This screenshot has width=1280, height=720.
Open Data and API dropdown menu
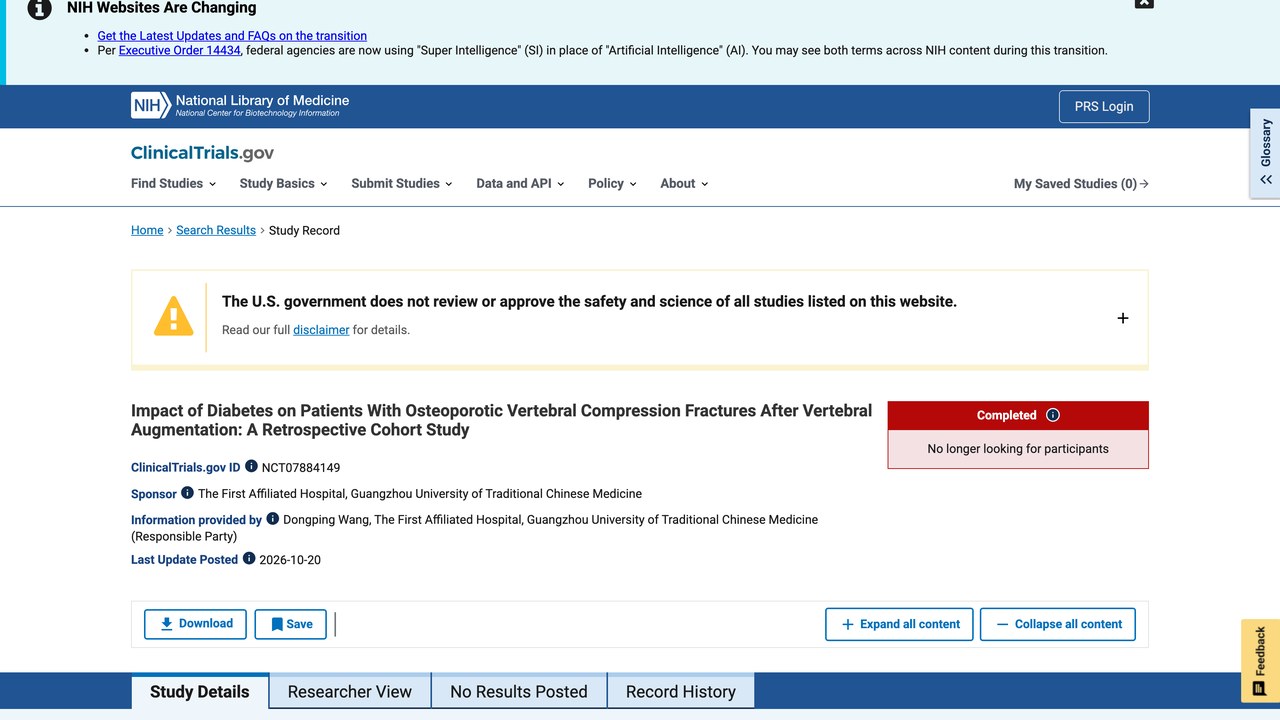point(520,183)
